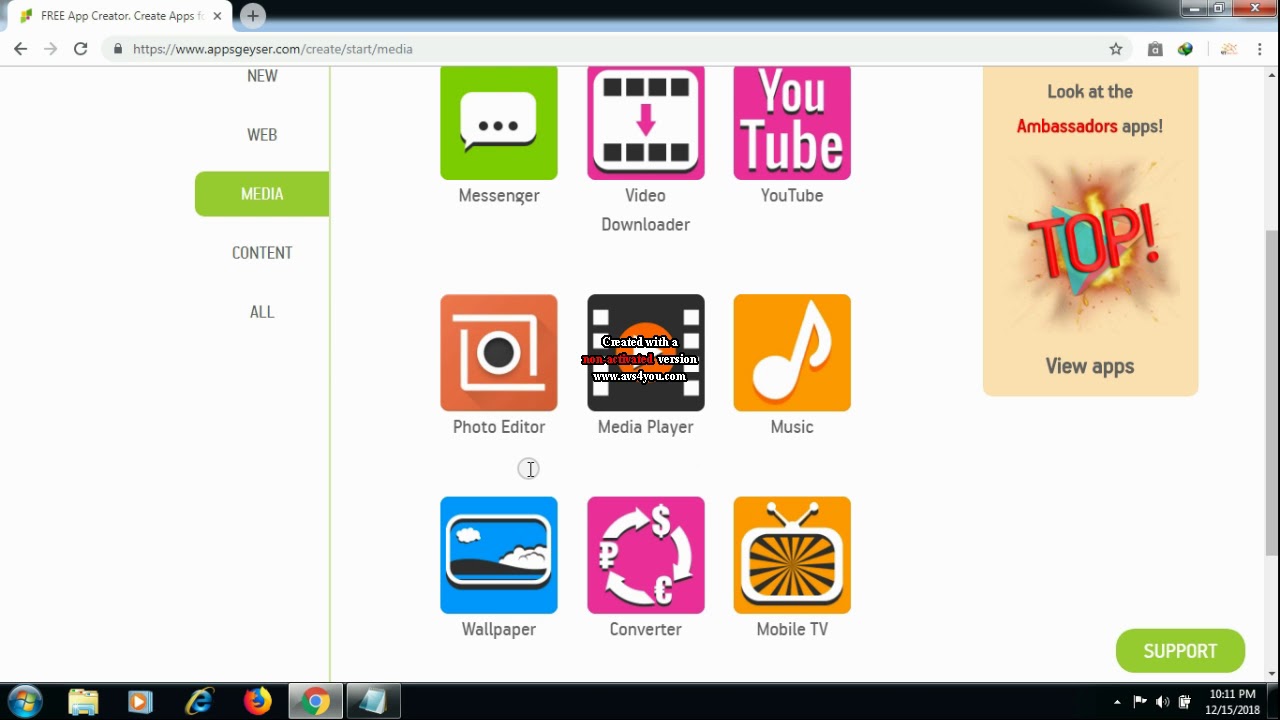The image size is (1280, 720).
Task: Open Chrome's customize menu
Action: coord(1259,48)
